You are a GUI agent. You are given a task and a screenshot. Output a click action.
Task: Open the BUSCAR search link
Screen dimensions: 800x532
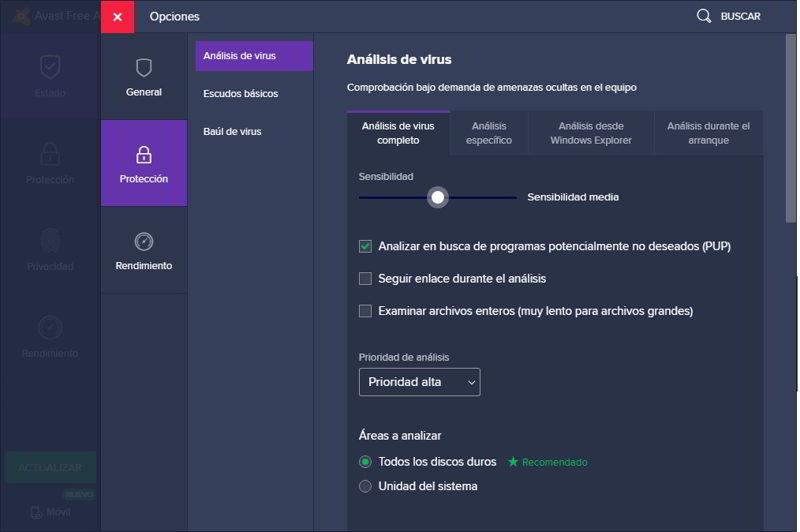click(740, 16)
